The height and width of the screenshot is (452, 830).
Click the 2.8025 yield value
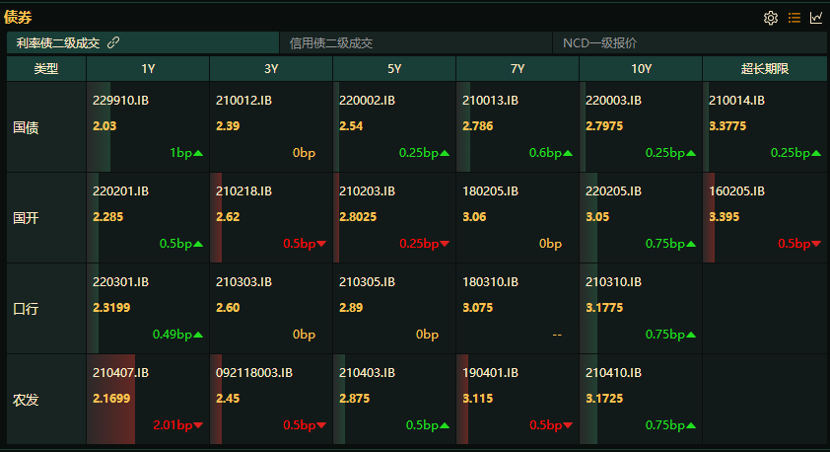point(358,217)
